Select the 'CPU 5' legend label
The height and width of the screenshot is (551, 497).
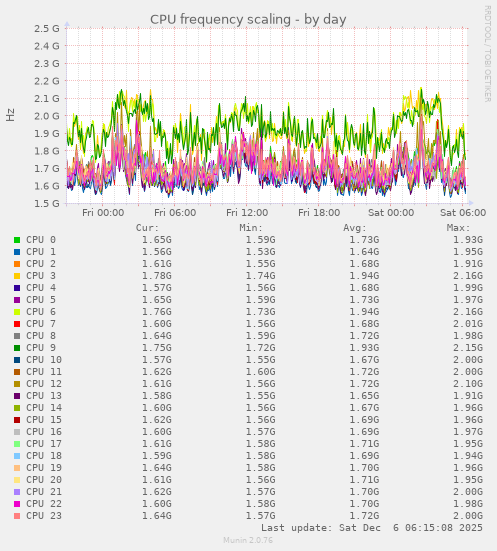click(41, 300)
